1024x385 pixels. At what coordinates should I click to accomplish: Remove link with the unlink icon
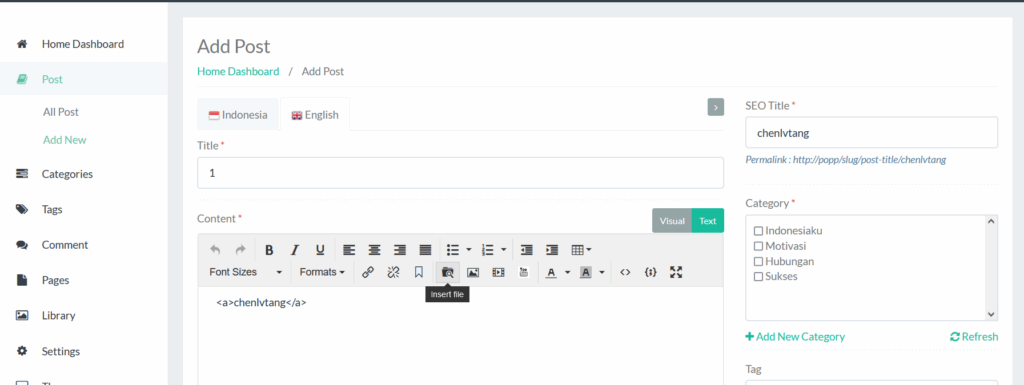tap(393, 272)
